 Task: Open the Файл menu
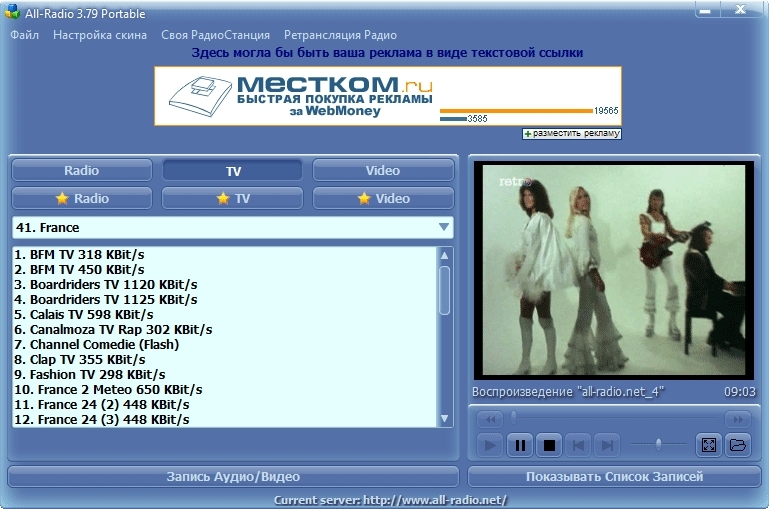25,35
